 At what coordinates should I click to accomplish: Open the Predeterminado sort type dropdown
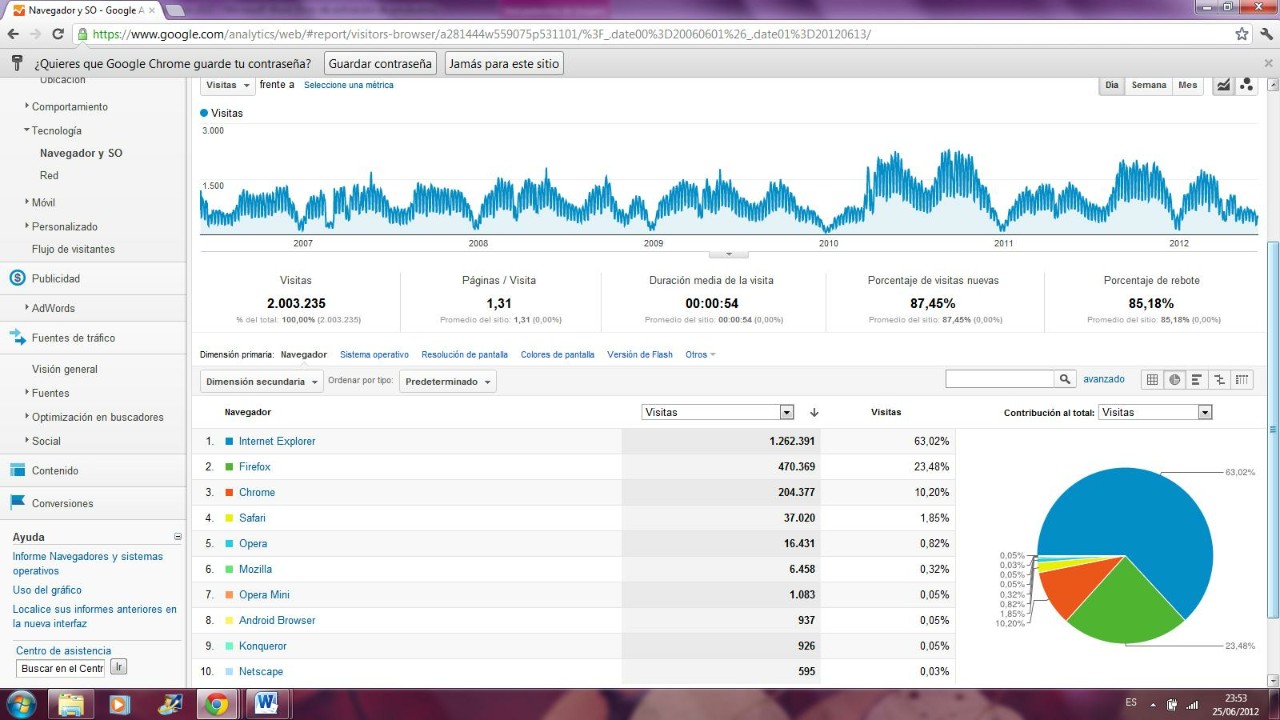click(x=448, y=382)
